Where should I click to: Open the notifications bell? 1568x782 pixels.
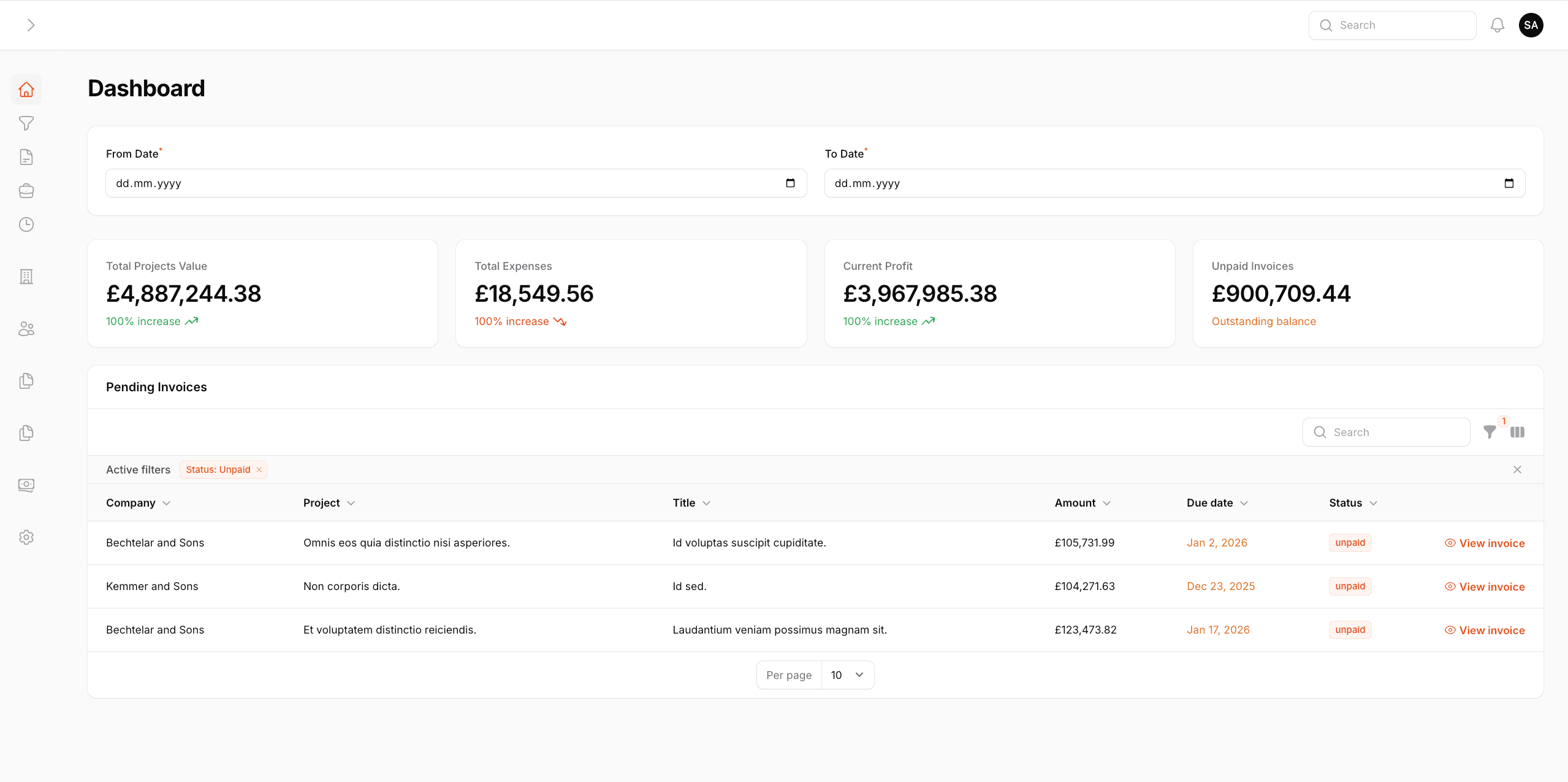click(x=1496, y=25)
